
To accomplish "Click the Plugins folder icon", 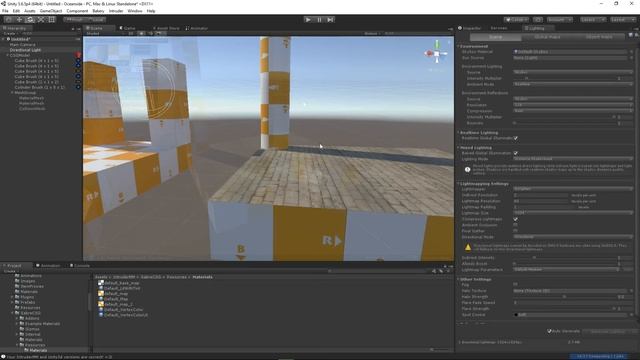I will point(17,297).
